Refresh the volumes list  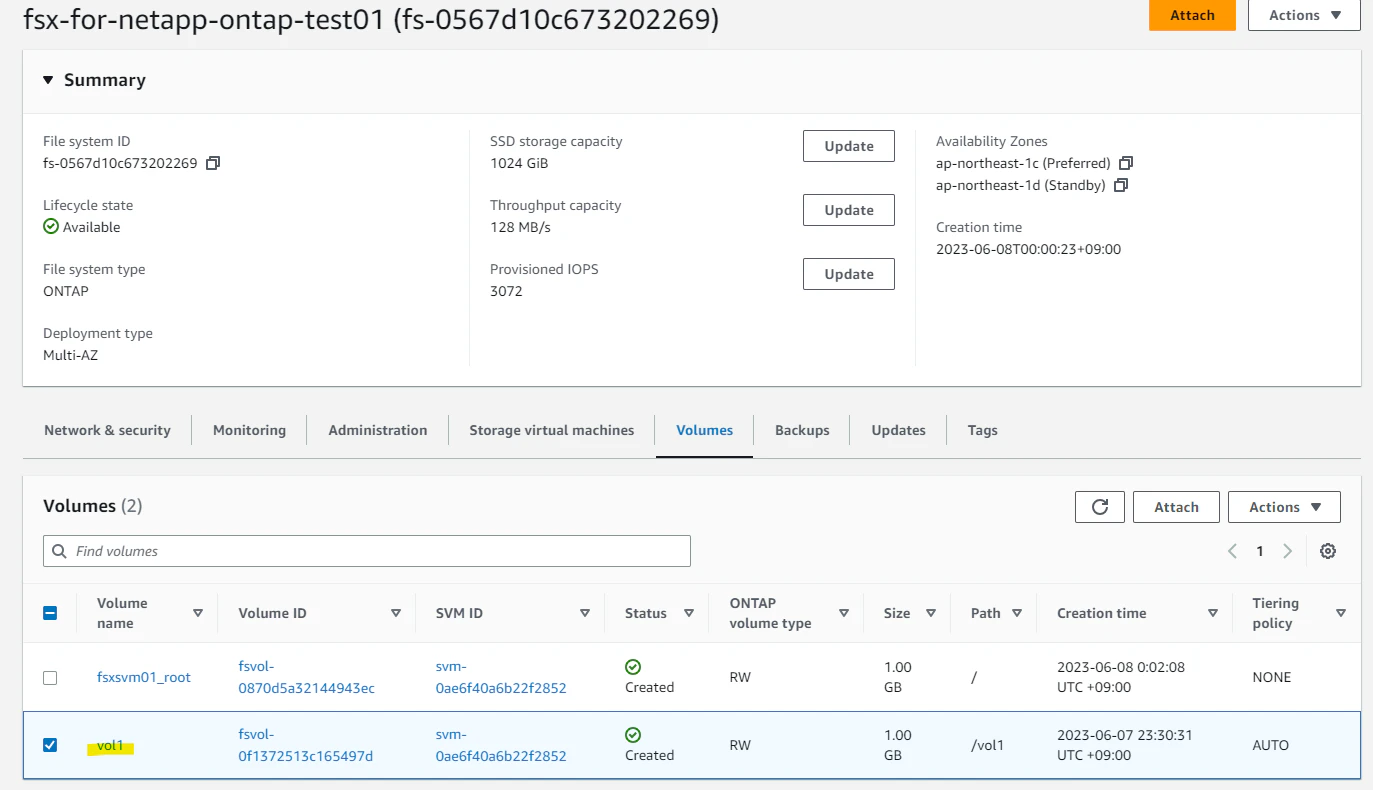pyautogui.click(x=1100, y=507)
